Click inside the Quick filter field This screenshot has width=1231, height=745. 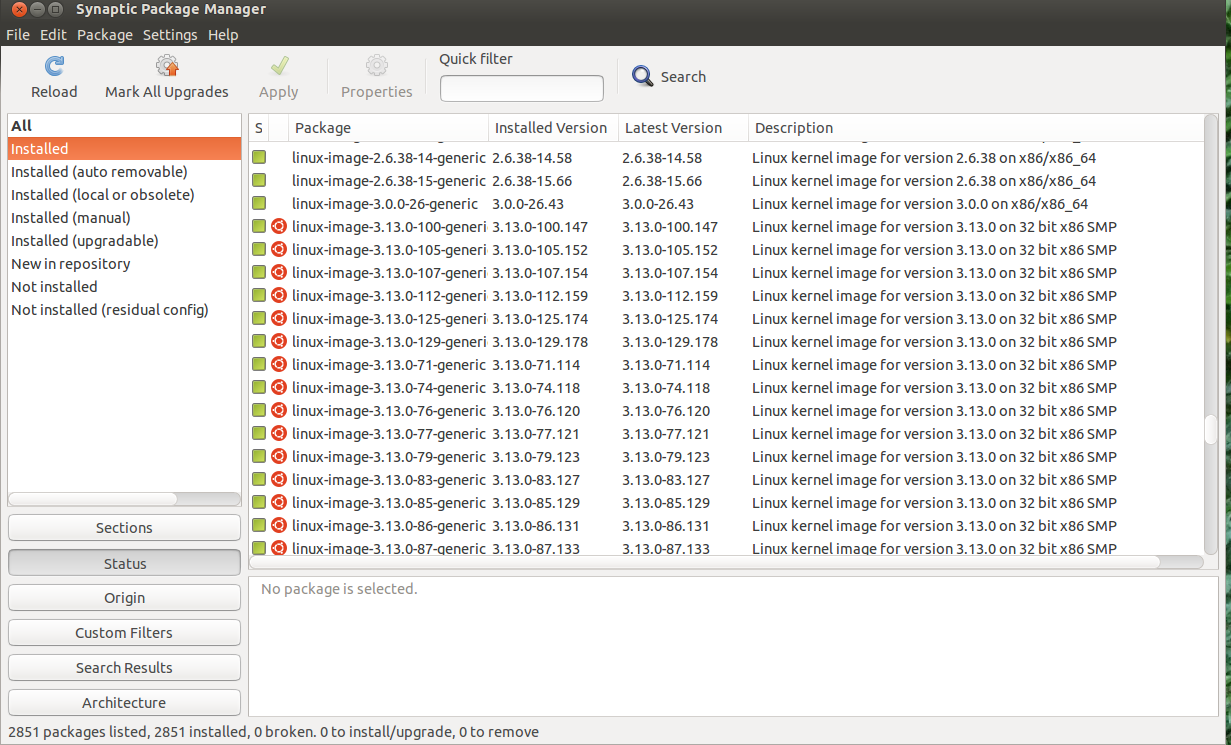(x=522, y=89)
